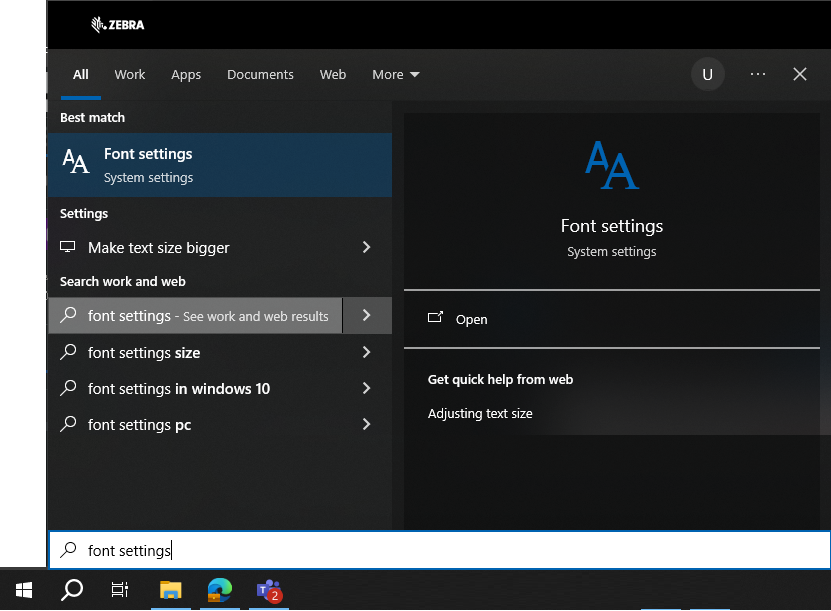Click the Zebra logo
This screenshot has width=831, height=611.
click(x=116, y=24)
